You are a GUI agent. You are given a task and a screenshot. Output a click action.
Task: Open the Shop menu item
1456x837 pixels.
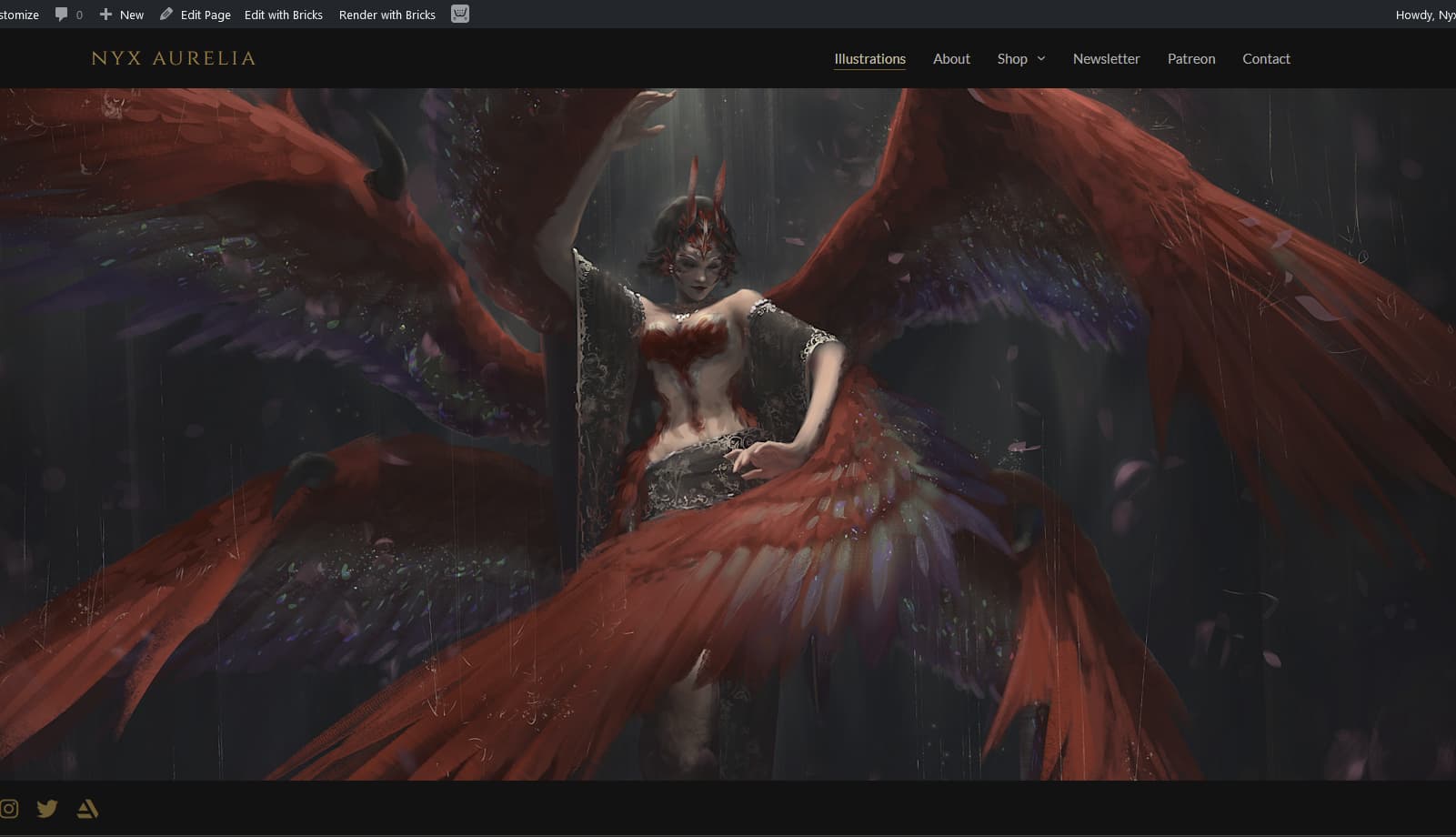point(1012,58)
